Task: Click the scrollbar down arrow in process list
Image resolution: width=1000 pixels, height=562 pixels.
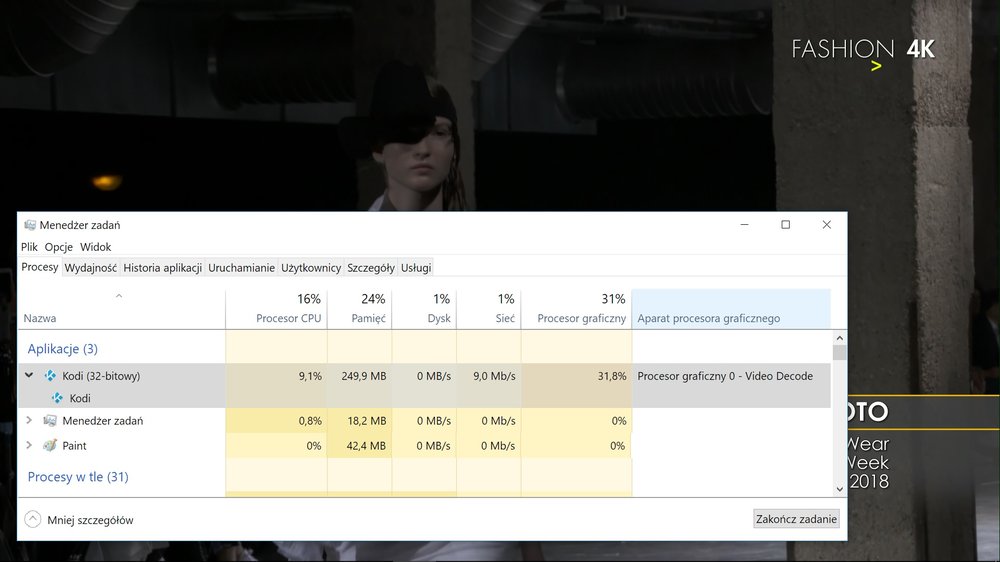Action: click(839, 488)
